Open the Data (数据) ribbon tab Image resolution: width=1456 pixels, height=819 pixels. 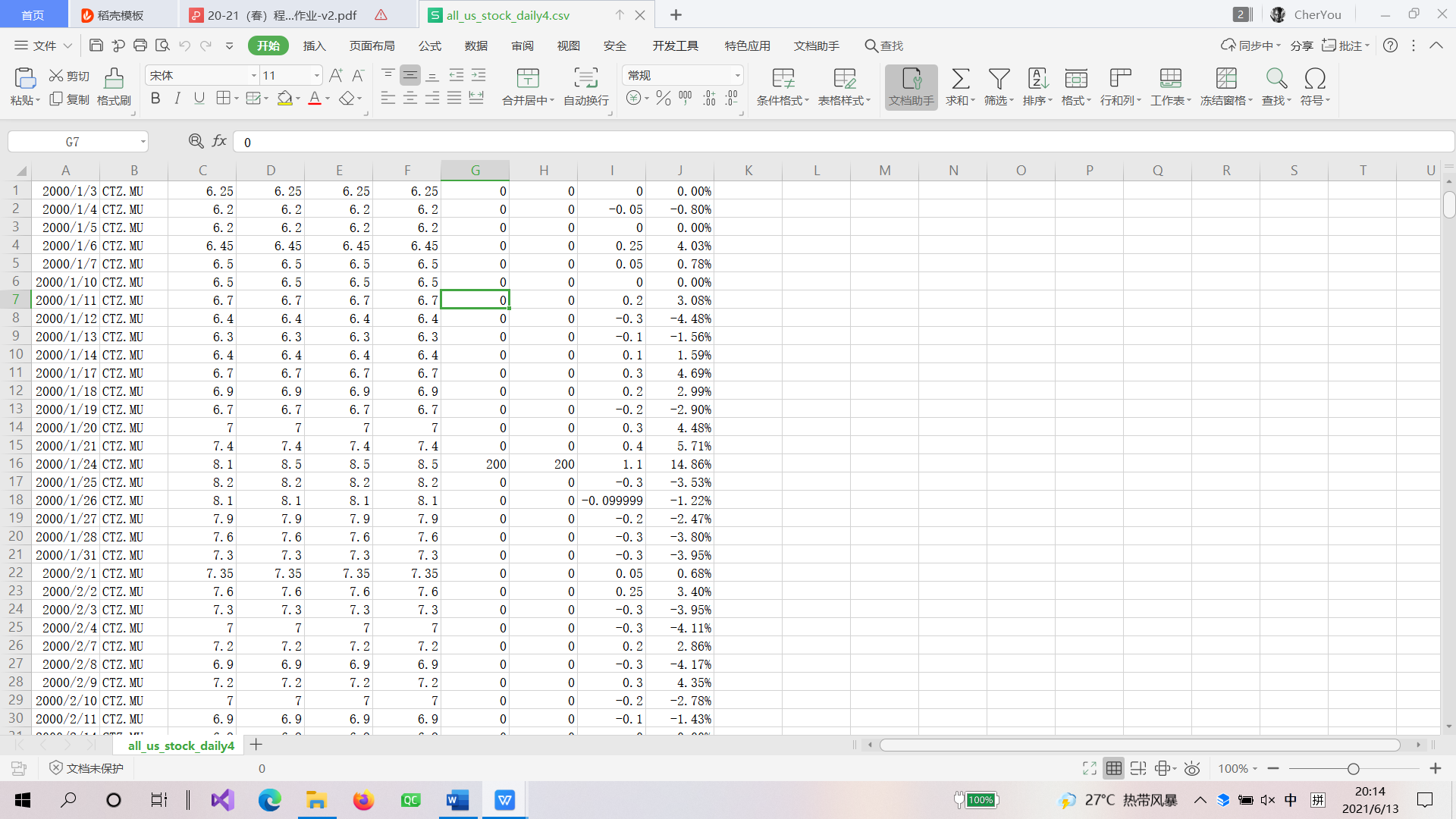(x=476, y=45)
